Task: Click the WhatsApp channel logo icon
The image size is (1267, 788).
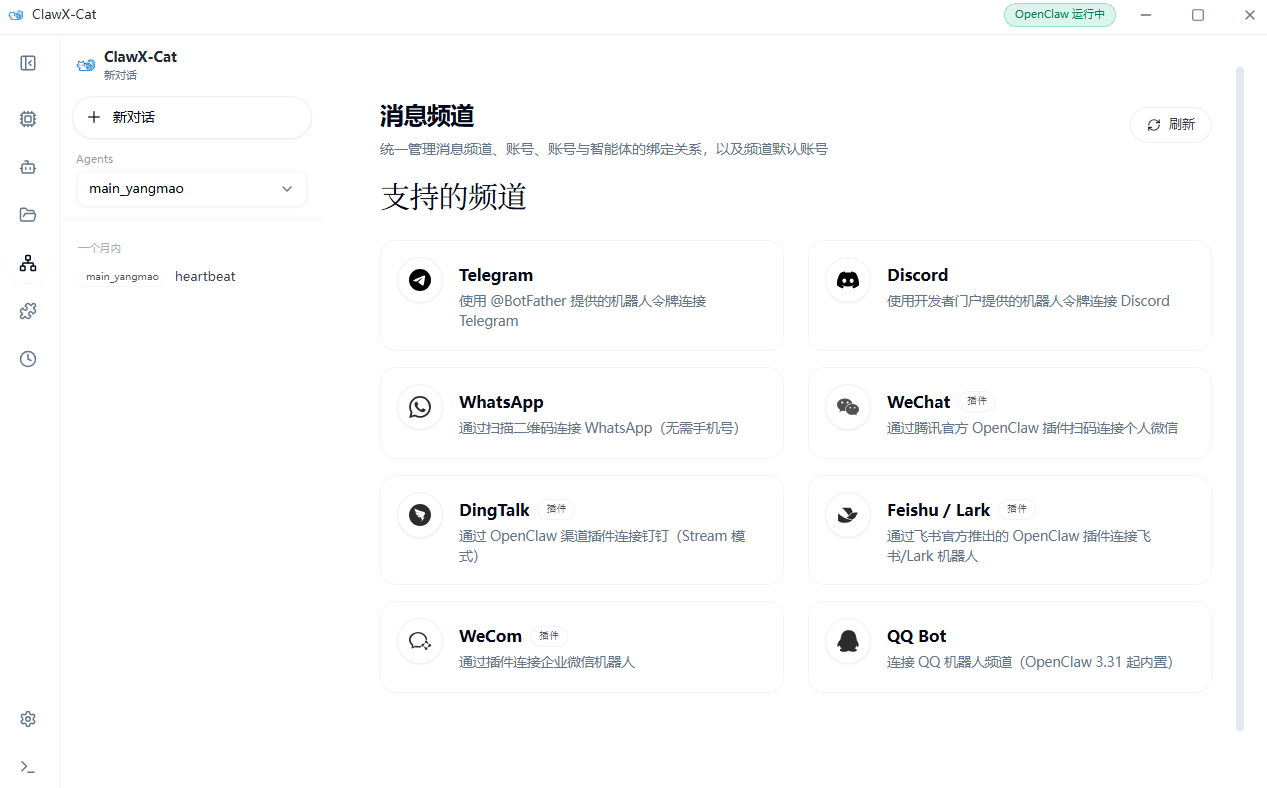Action: pos(419,406)
